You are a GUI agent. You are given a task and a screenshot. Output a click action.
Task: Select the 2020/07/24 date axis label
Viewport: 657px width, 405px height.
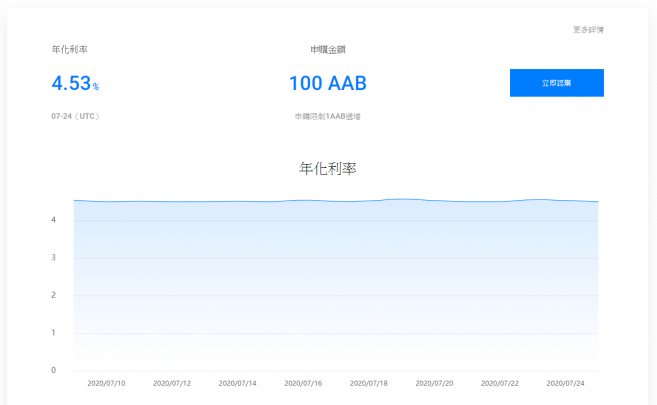(x=565, y=383)
